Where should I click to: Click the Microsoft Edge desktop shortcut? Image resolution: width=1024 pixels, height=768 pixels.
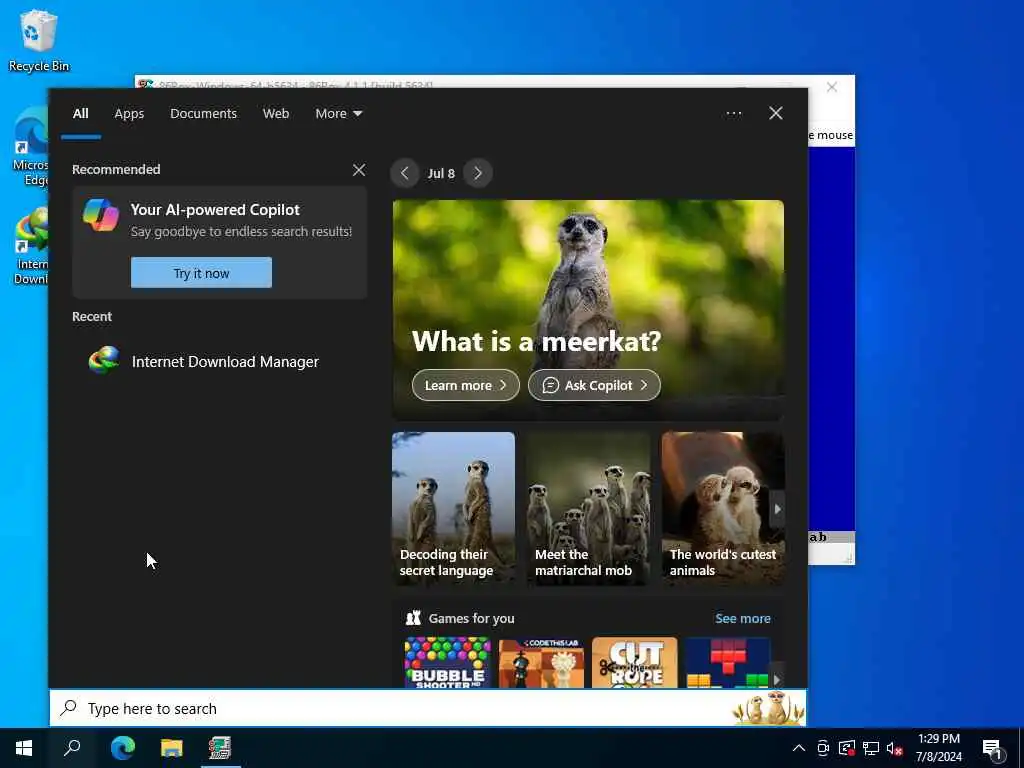coord(30,147)
